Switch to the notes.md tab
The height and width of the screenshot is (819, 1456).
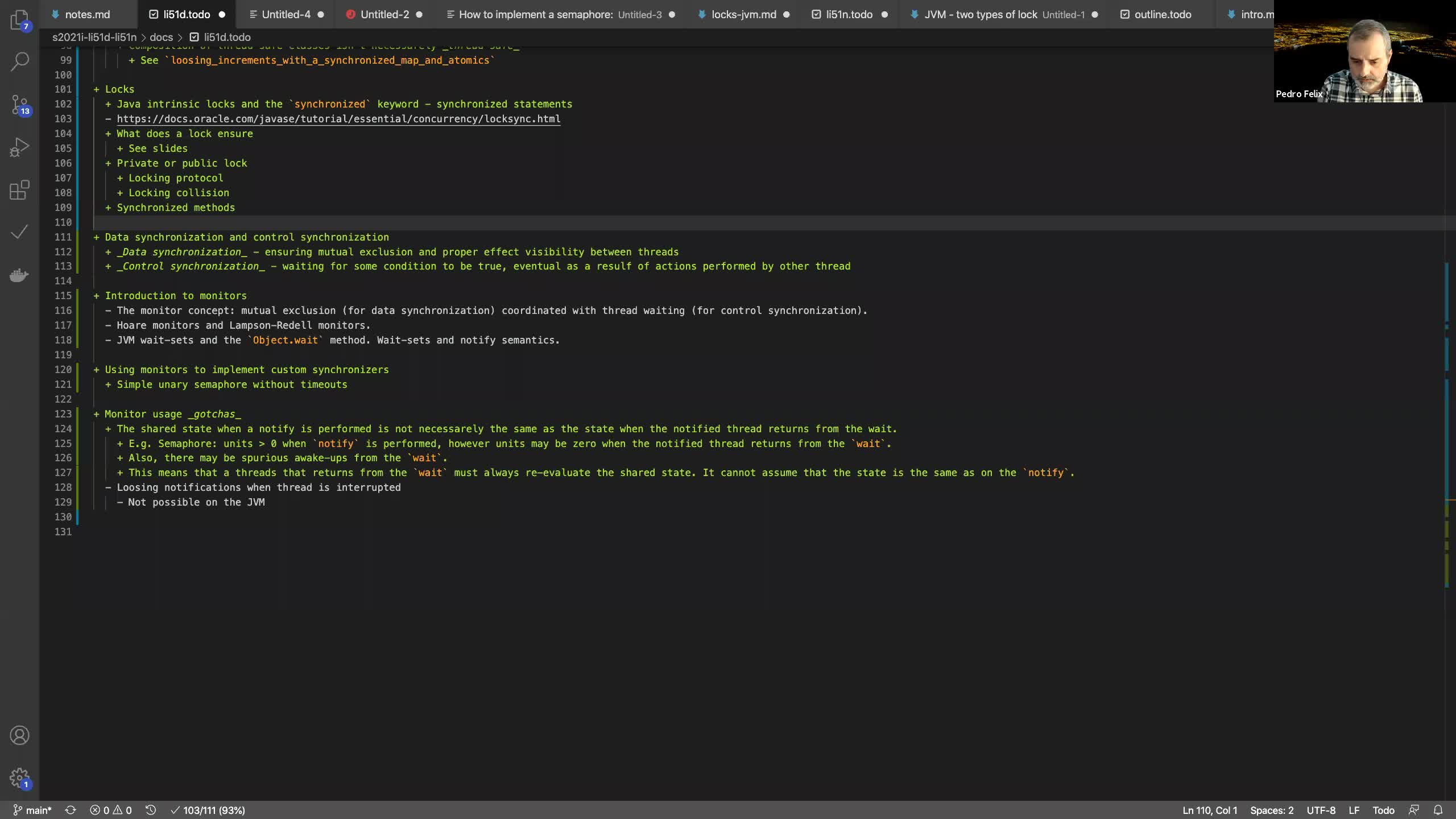click(x=87, y=15)
